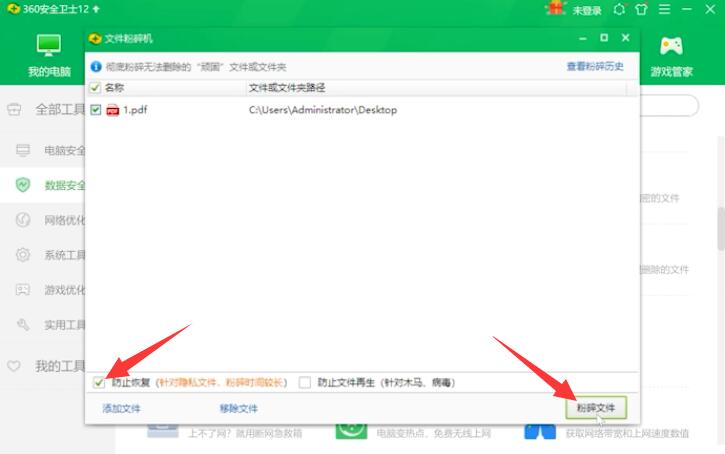Open the 查看粉碎历史 link
This screenshot has height=454, width=725.
pyautogui.click(x=595, y=66)
